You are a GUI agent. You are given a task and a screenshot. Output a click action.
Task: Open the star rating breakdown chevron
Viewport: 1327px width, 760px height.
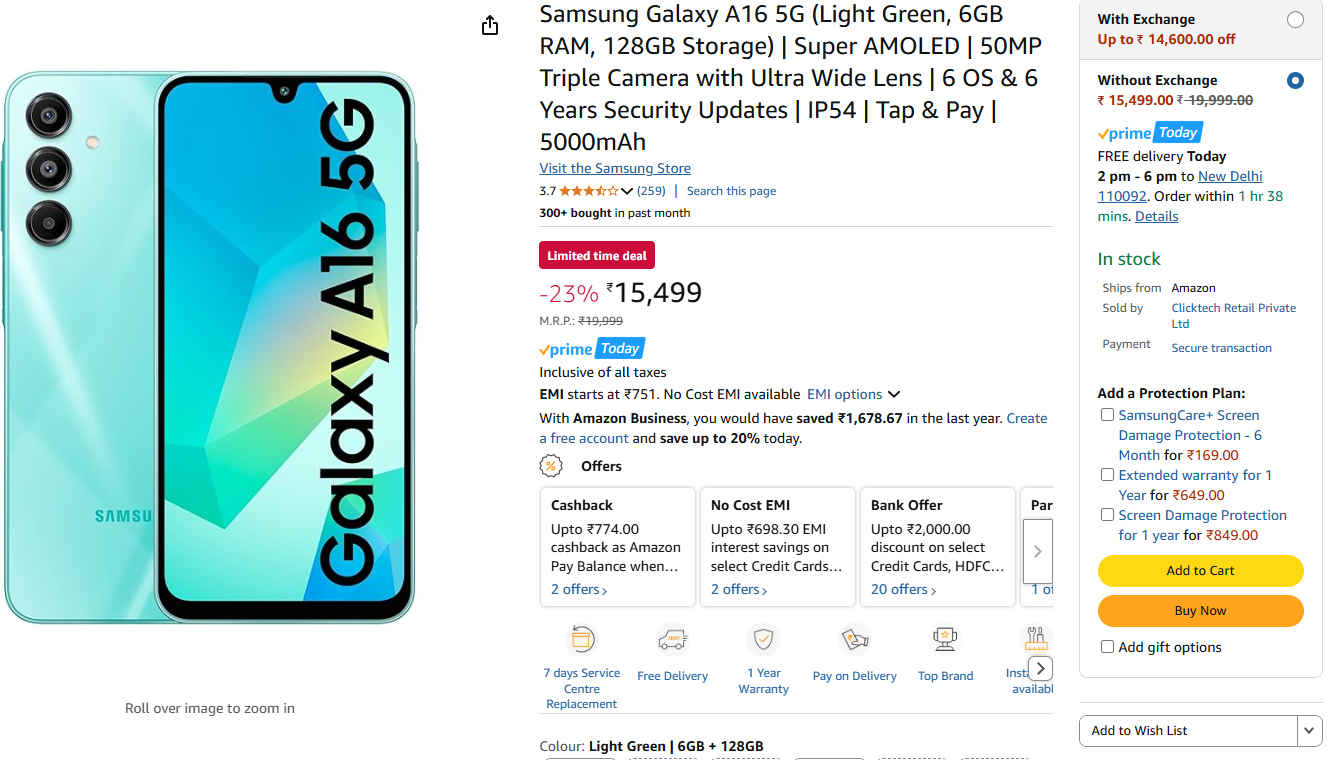[627, 191]
